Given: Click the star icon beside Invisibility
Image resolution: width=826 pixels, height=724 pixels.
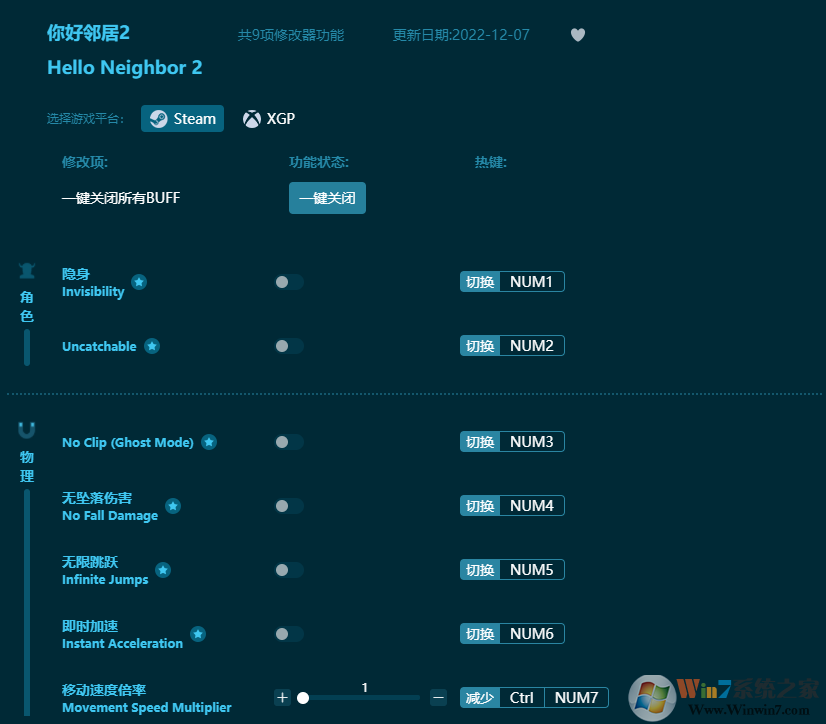Looking at the screenshot, I should (139, 282).
